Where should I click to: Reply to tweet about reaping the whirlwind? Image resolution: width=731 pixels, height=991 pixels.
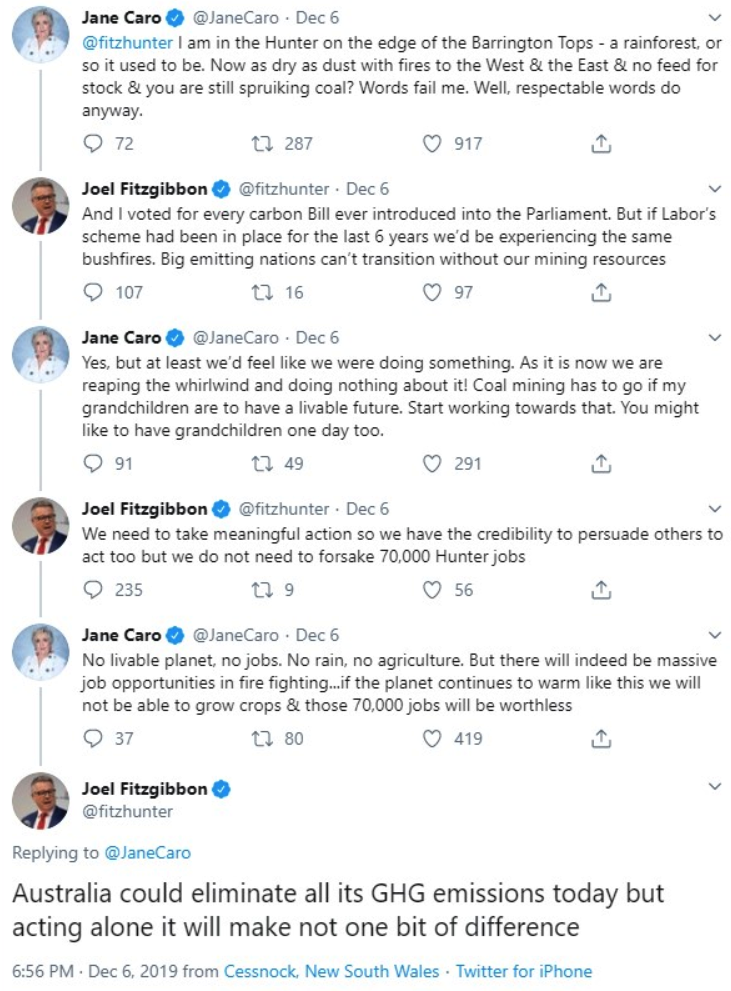pyautogui.click(x=93, y=464)
